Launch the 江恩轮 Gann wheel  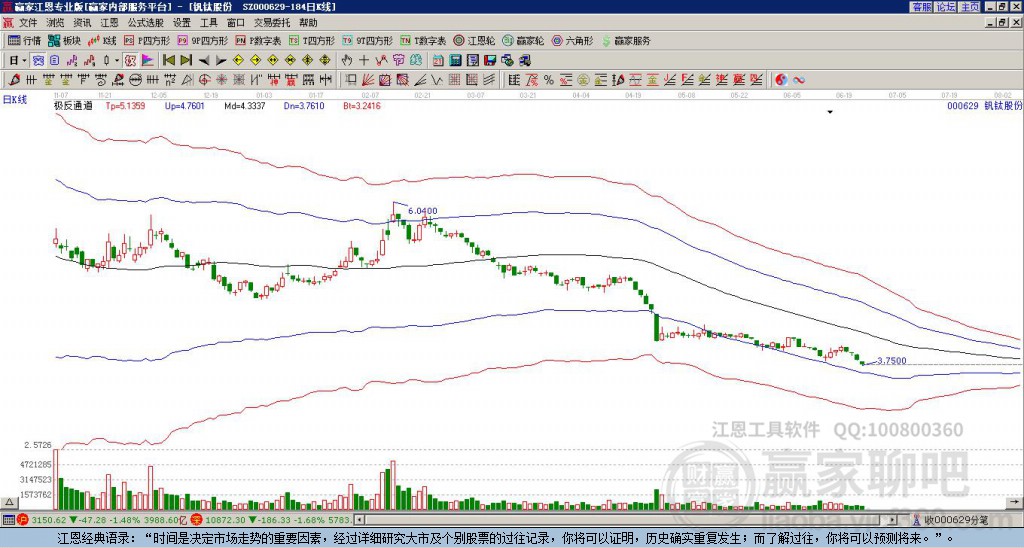[x=474, y=40]
